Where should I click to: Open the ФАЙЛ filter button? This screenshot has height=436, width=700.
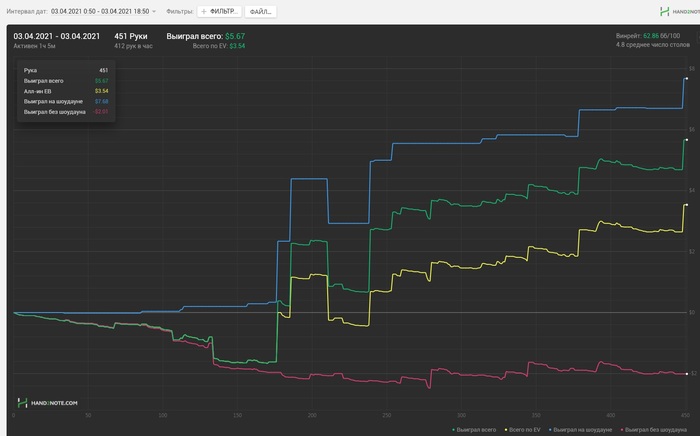tap(260, 12)
